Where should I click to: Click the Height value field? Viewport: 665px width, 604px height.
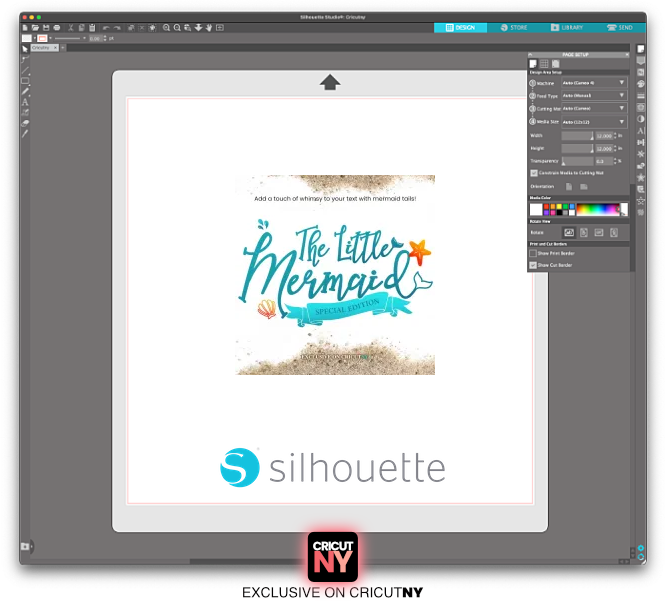[604, 148]
